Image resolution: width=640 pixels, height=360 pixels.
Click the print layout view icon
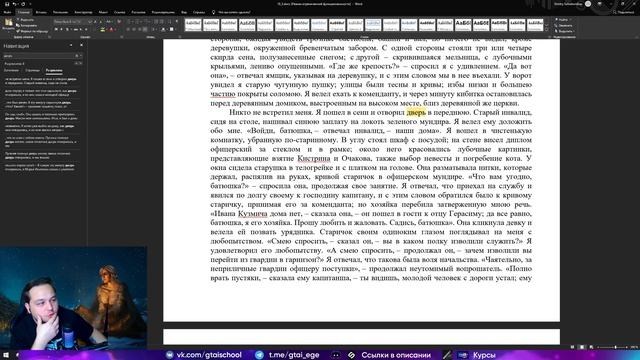click(582, 347)
